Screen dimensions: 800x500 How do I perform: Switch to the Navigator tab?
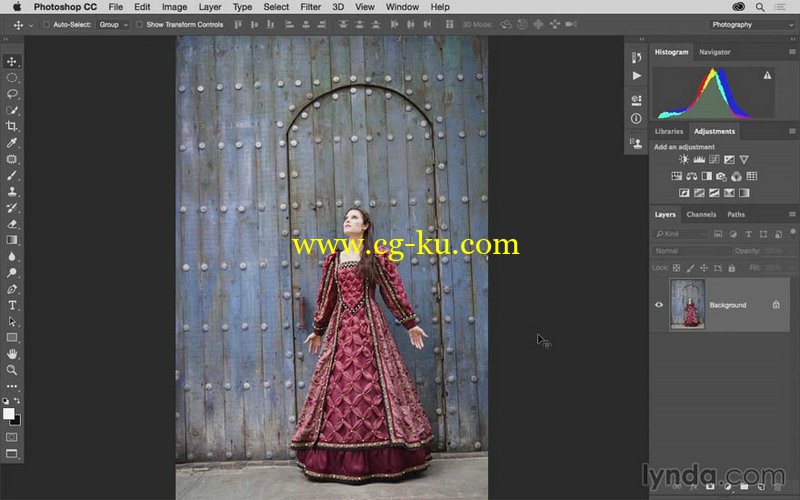click(x=714, y=52)
